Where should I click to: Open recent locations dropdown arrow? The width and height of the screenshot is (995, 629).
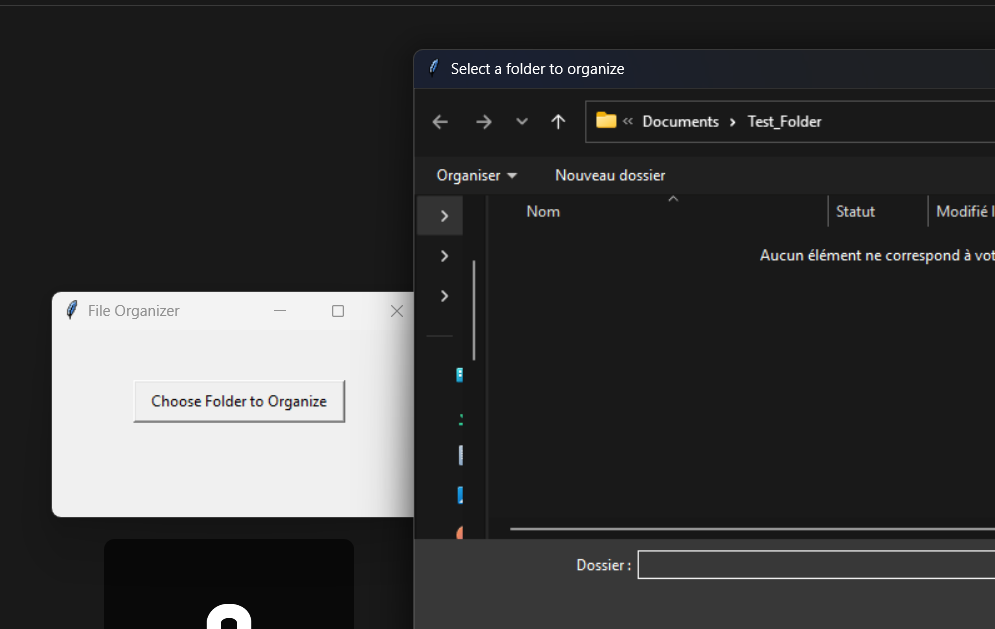click(x=522, y=122)
